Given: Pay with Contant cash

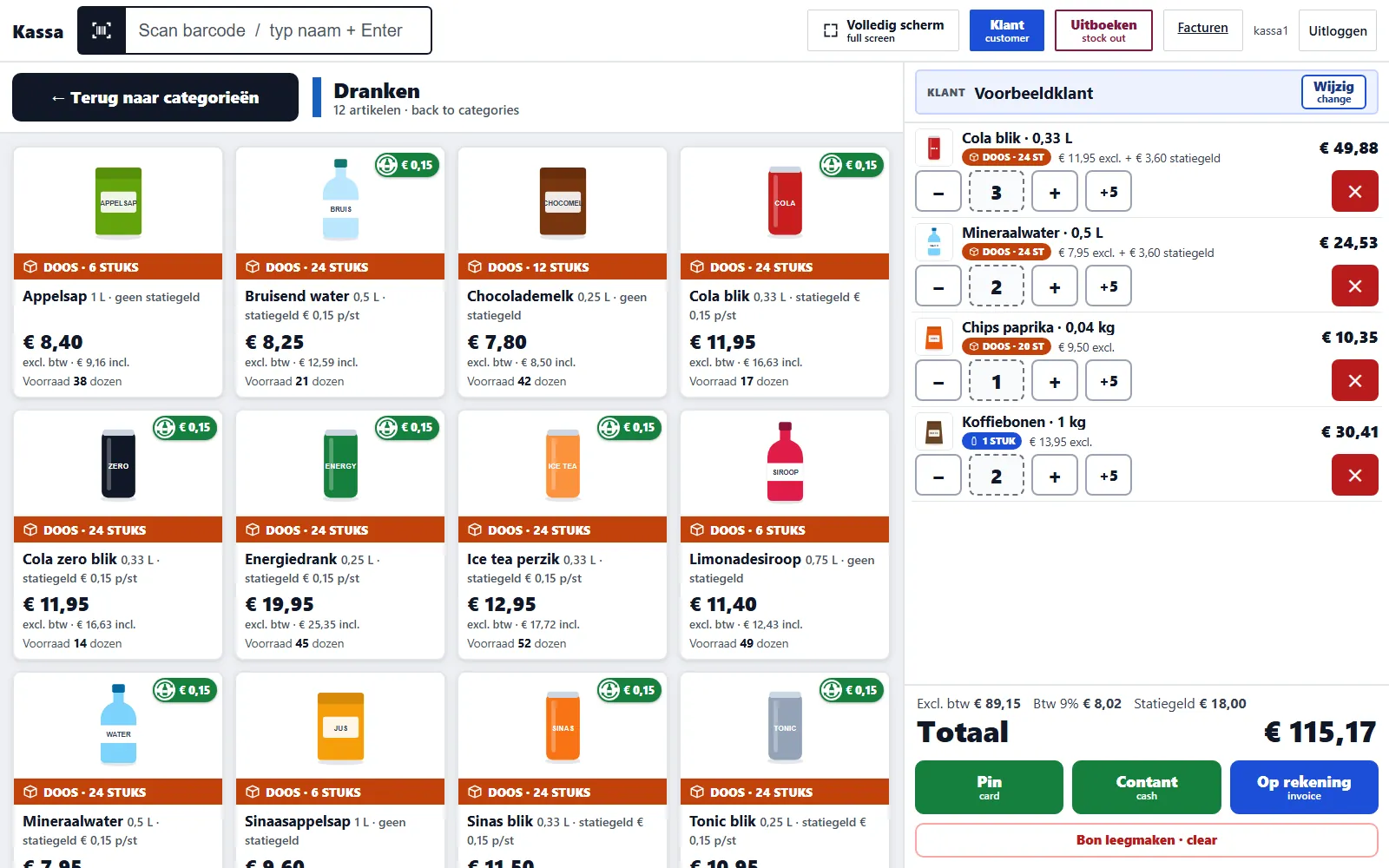Looking at the screenshot, I should coord(1147,787).
